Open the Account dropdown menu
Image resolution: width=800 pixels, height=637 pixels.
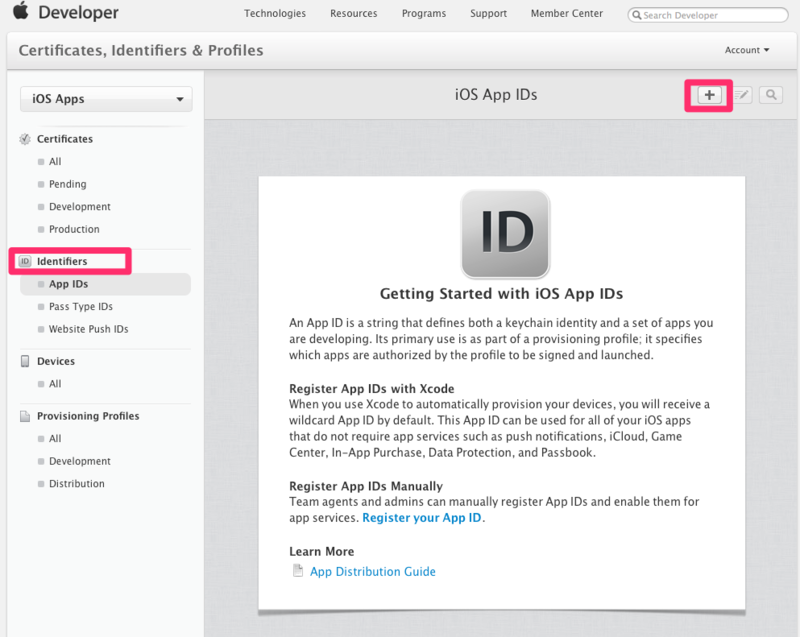click(x=746, y=50)
